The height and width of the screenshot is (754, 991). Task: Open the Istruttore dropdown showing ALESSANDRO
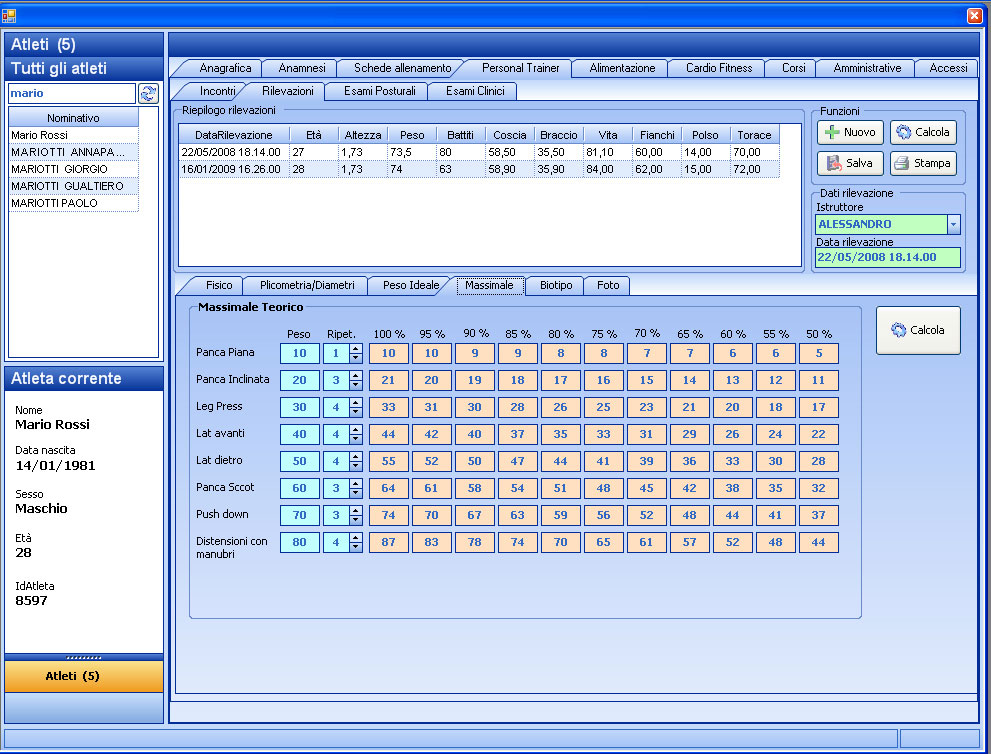(x=953, y=225)
